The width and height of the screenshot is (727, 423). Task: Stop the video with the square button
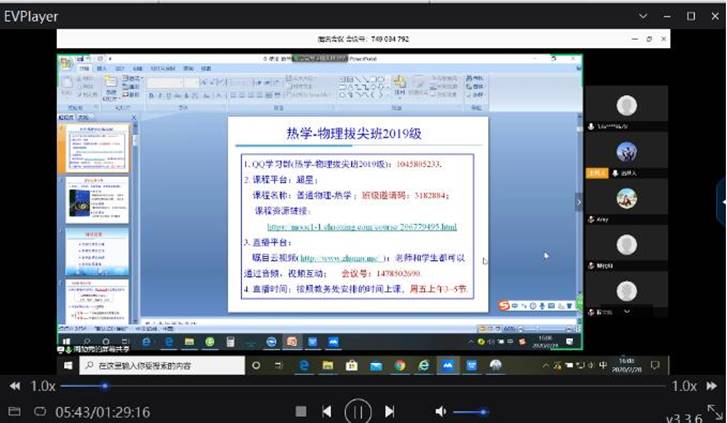pyautogui.click(x=301, y=411)
